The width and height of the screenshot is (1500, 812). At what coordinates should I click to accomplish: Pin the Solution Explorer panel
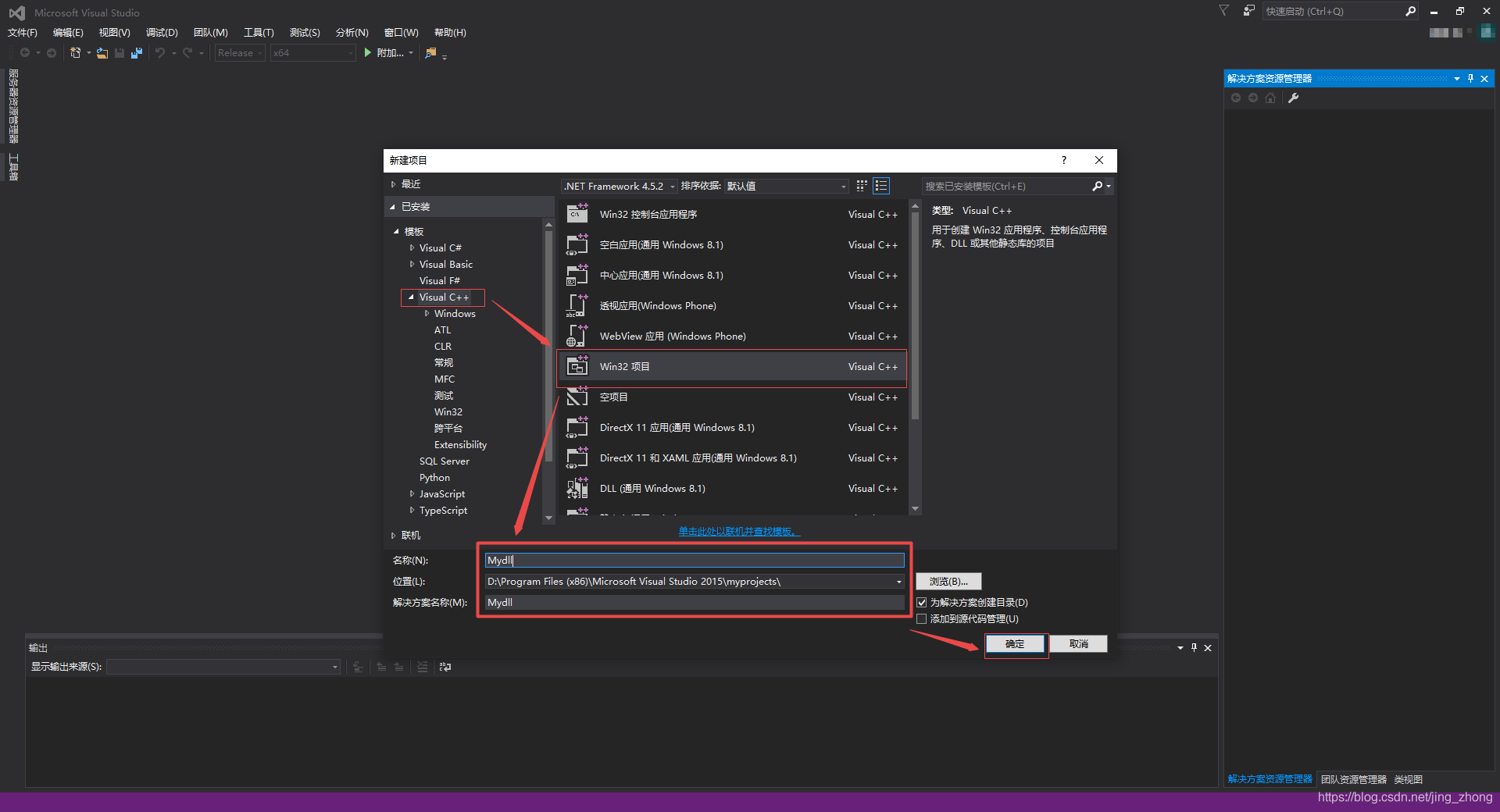point(1470,78)
